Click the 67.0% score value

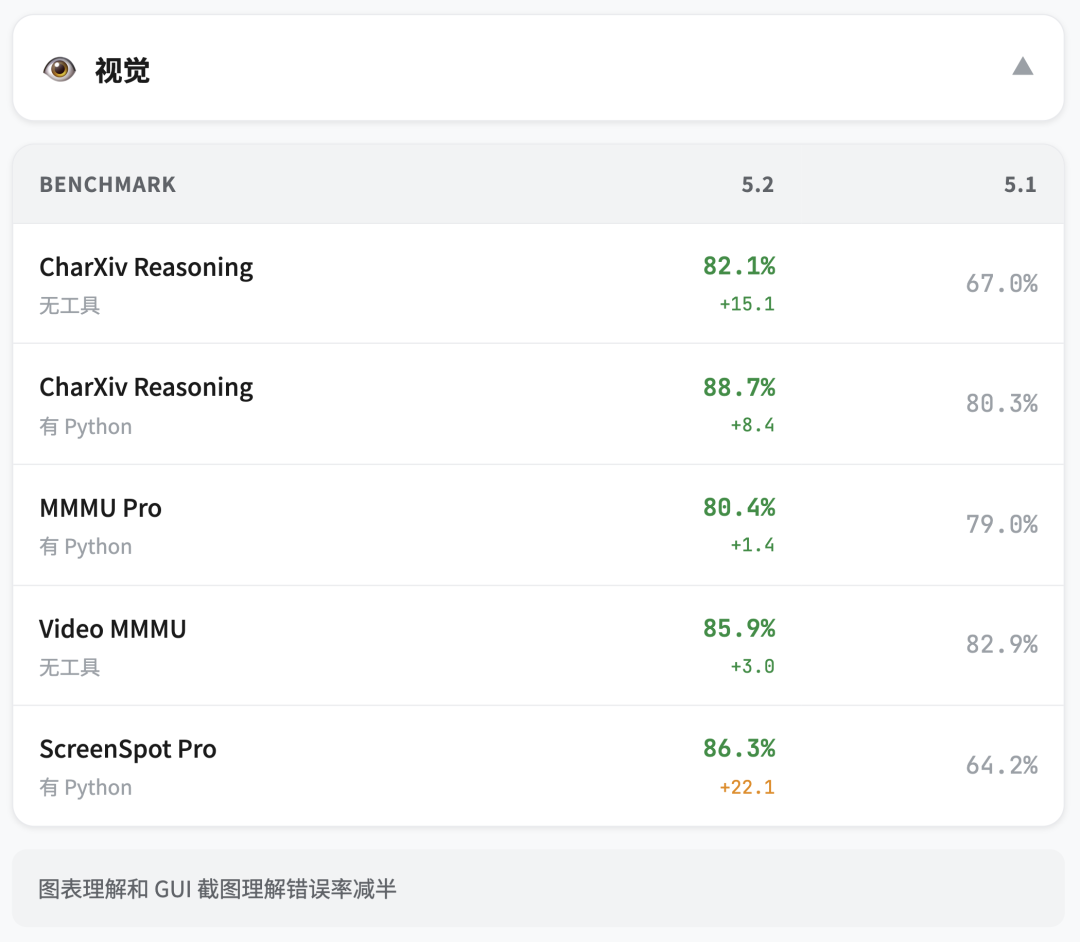[x=1001, y=283]
